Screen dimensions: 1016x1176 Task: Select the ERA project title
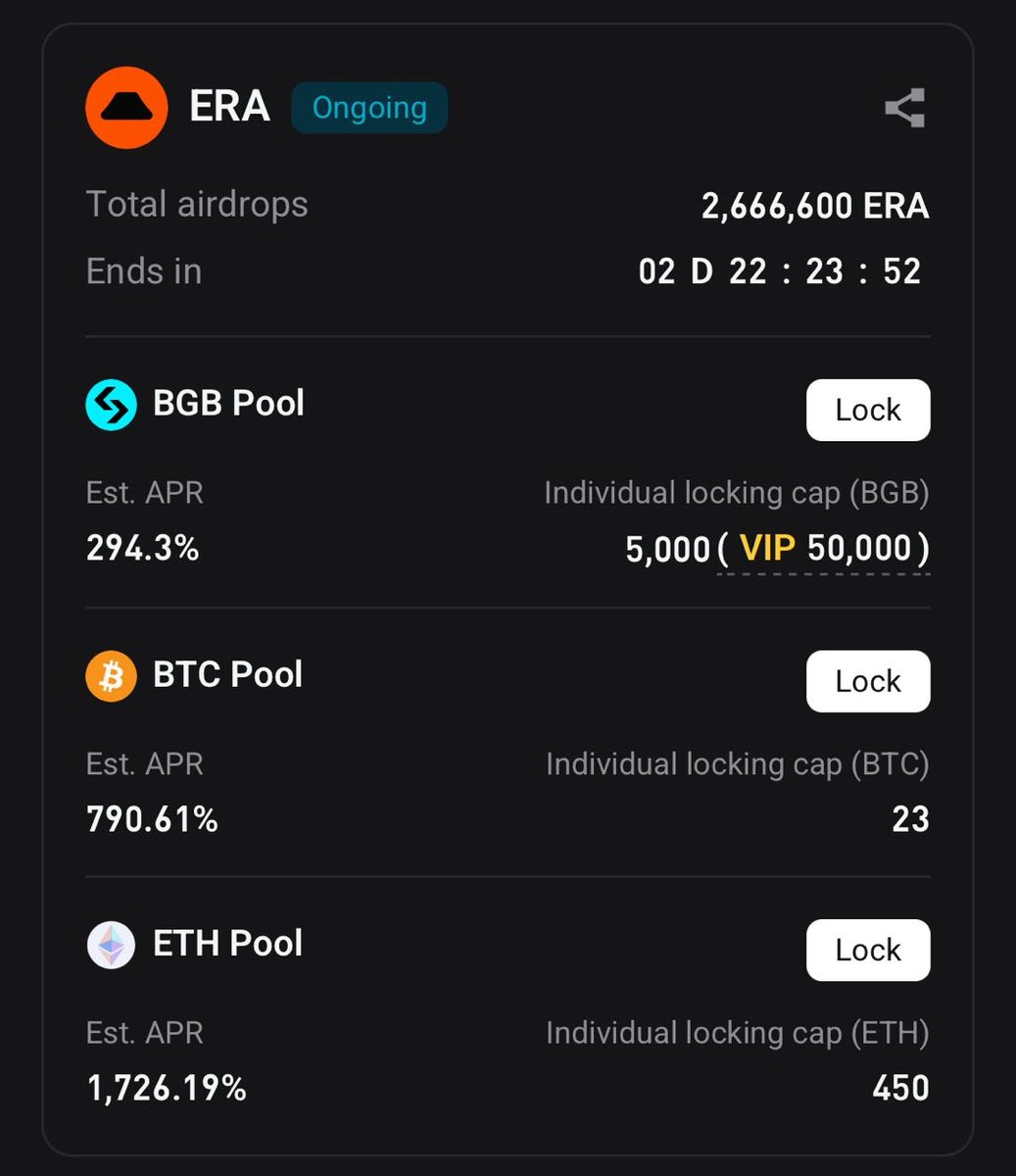point(229,107)
